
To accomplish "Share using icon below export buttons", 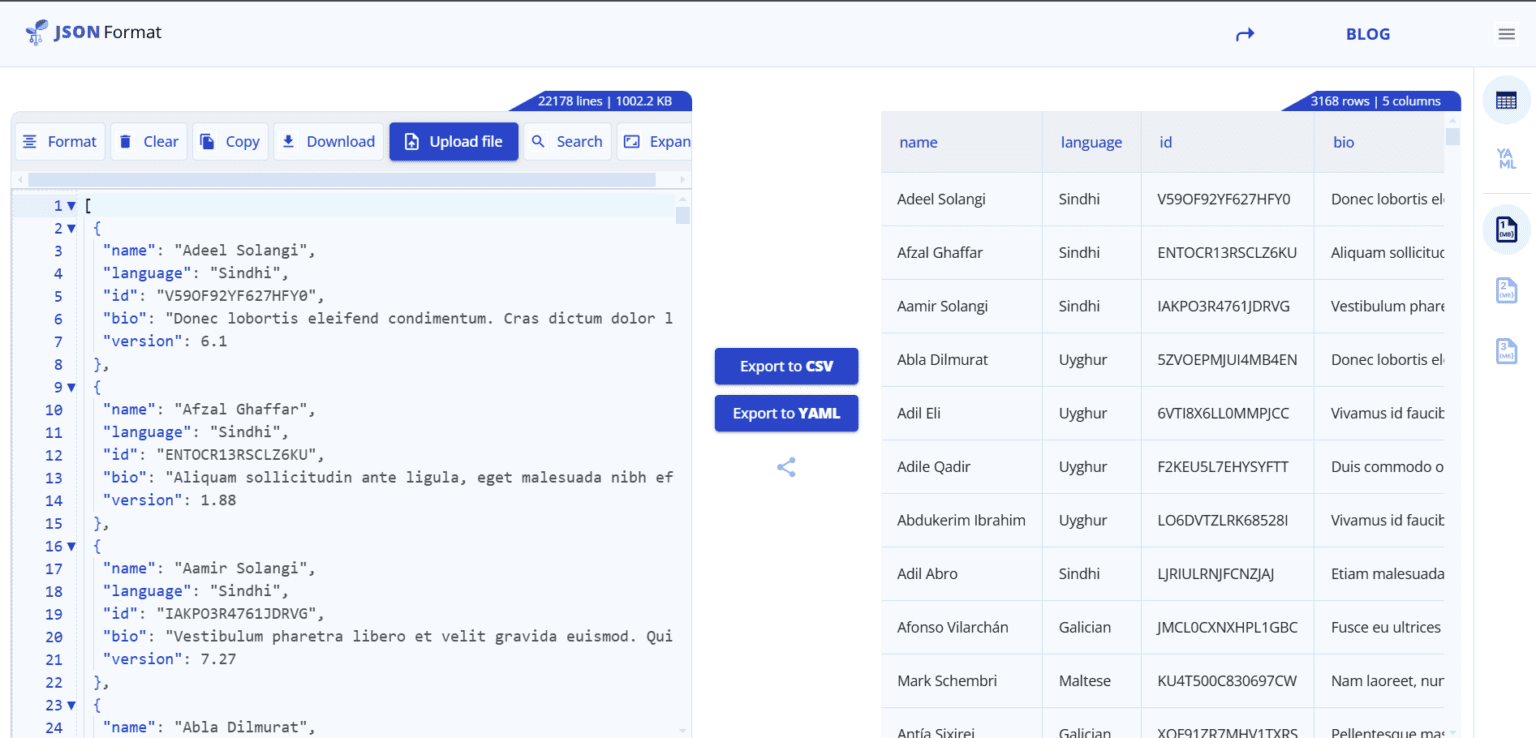I will tap(786, 467).
